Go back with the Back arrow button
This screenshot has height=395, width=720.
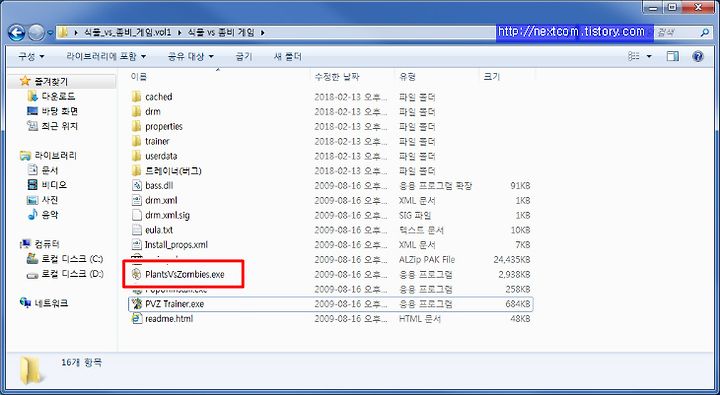17,33
